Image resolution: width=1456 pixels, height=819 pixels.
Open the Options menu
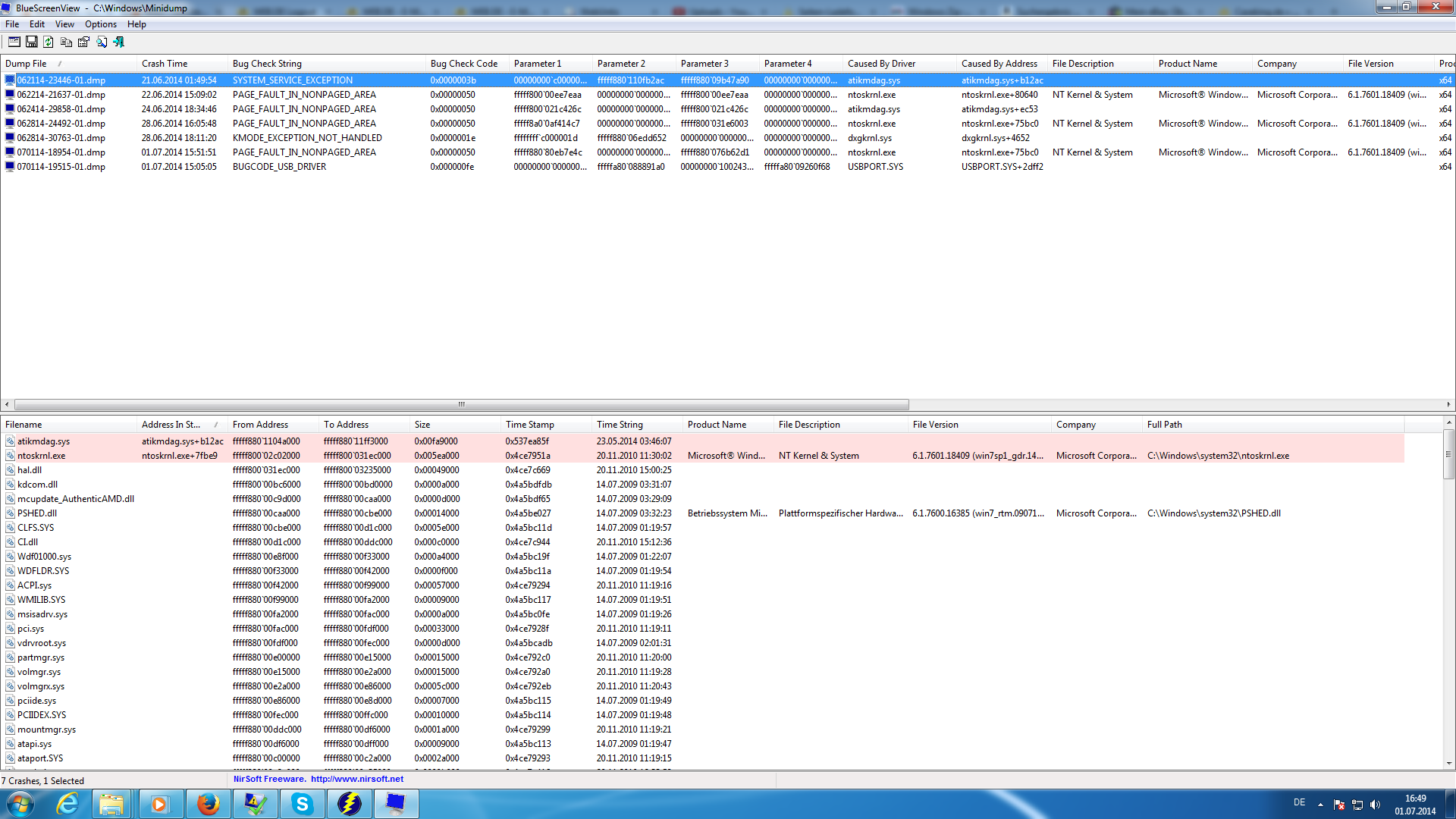(100, 24)
